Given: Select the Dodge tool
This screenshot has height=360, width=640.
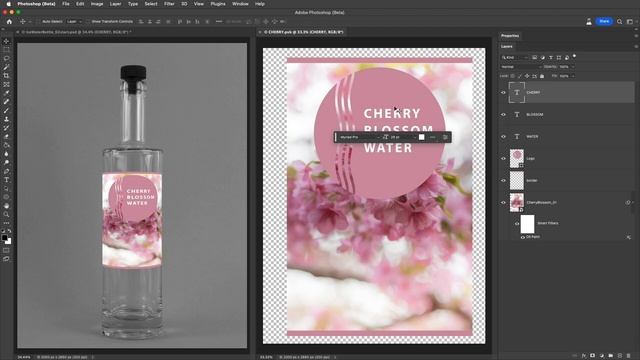Looking at the screenshot, I should [6, 162].
